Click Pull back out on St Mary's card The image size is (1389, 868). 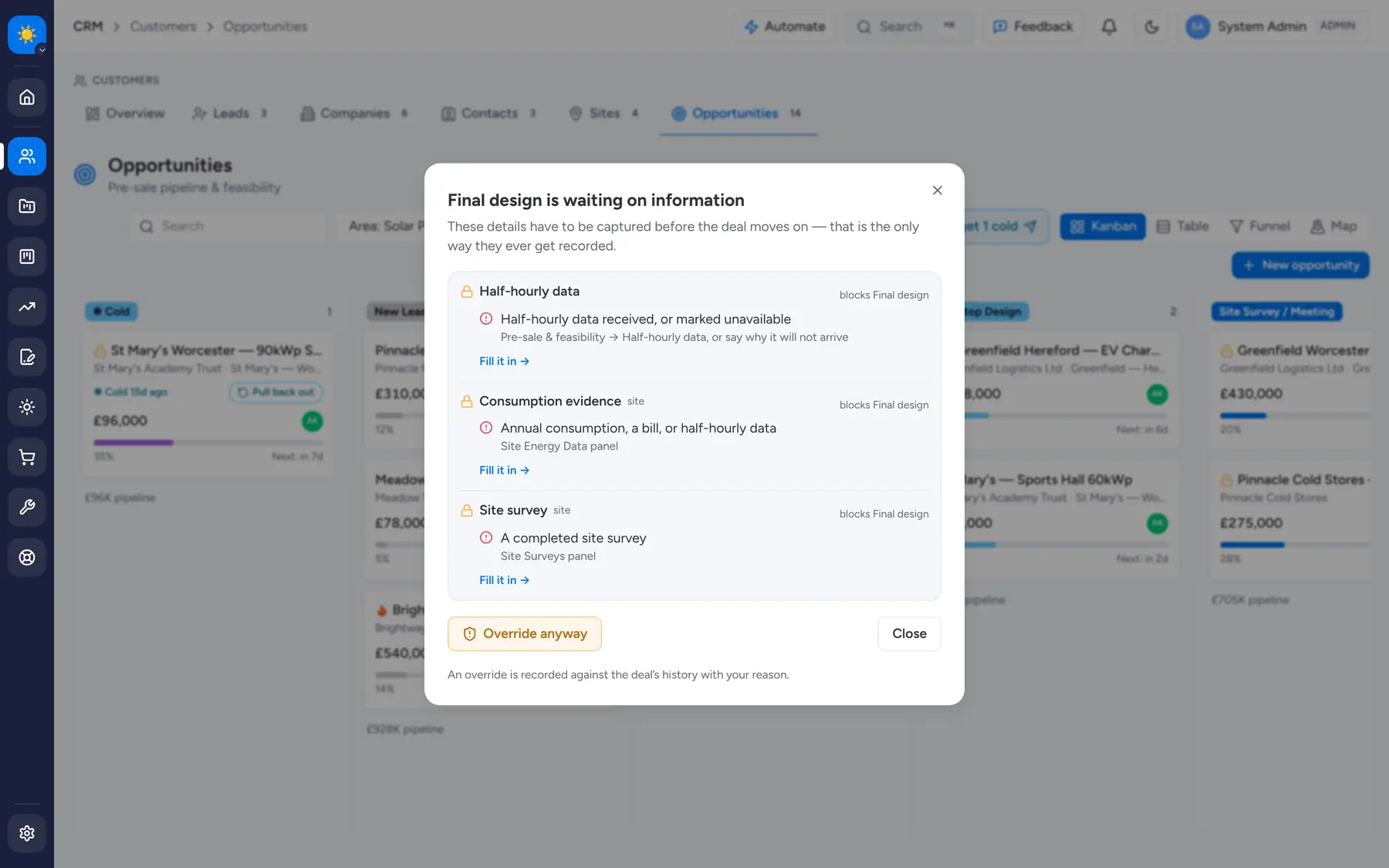pyautogui.click(x=275, y=392)
